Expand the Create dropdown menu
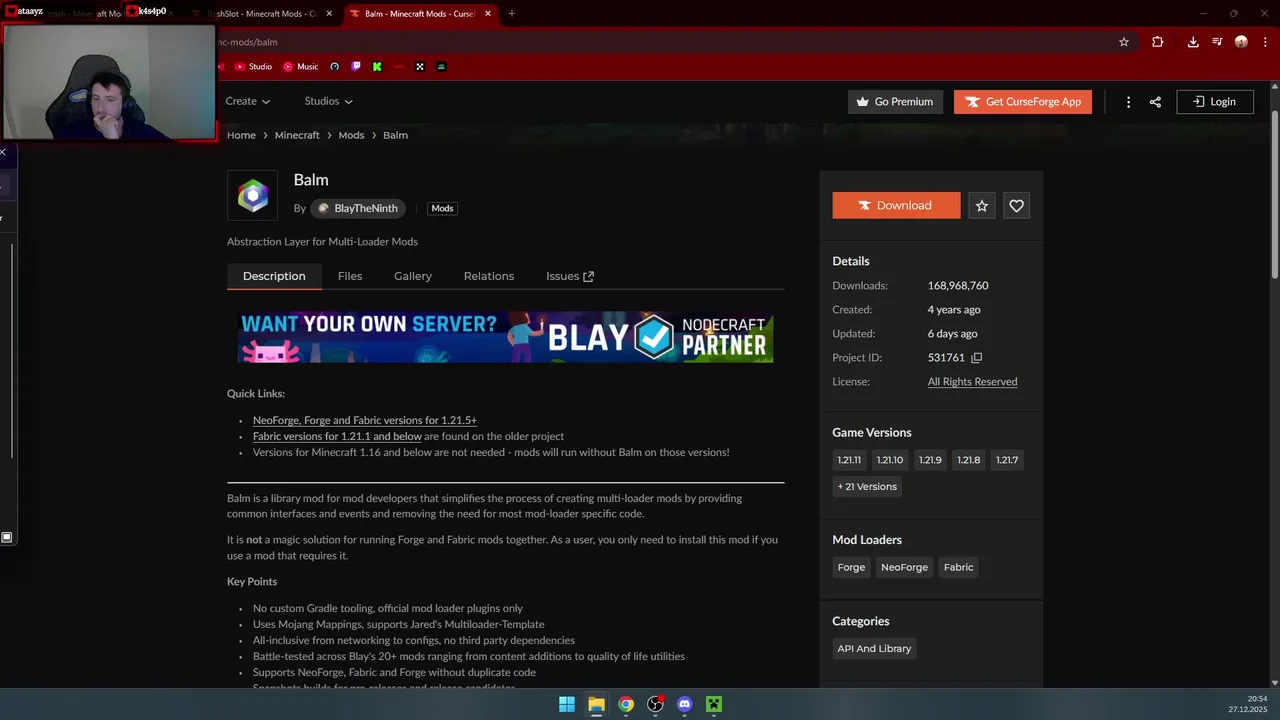This screenshot has height=720, width=1280. tap(248, 101)
